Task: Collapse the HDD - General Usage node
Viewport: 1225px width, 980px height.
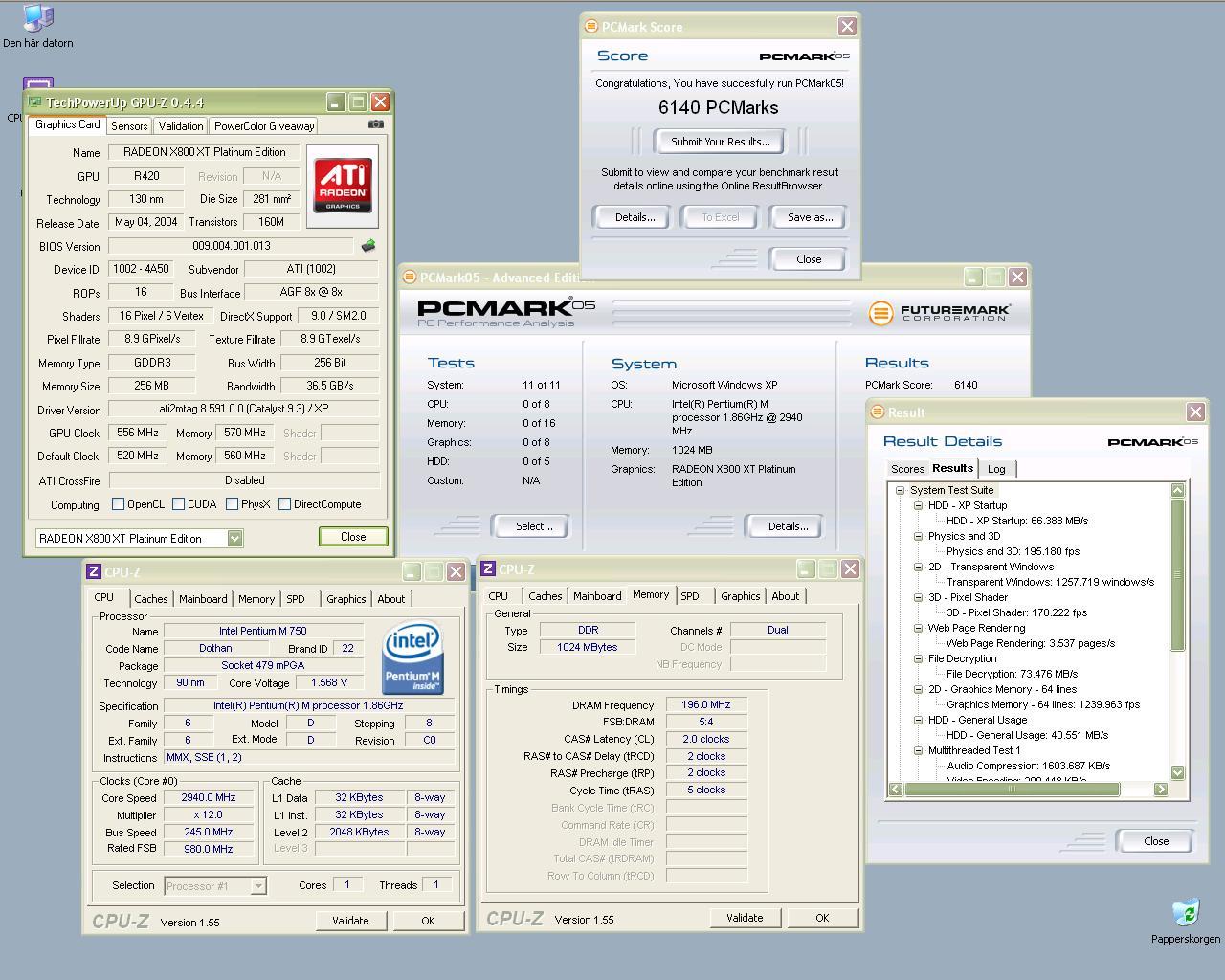Action: pos(917,720)
